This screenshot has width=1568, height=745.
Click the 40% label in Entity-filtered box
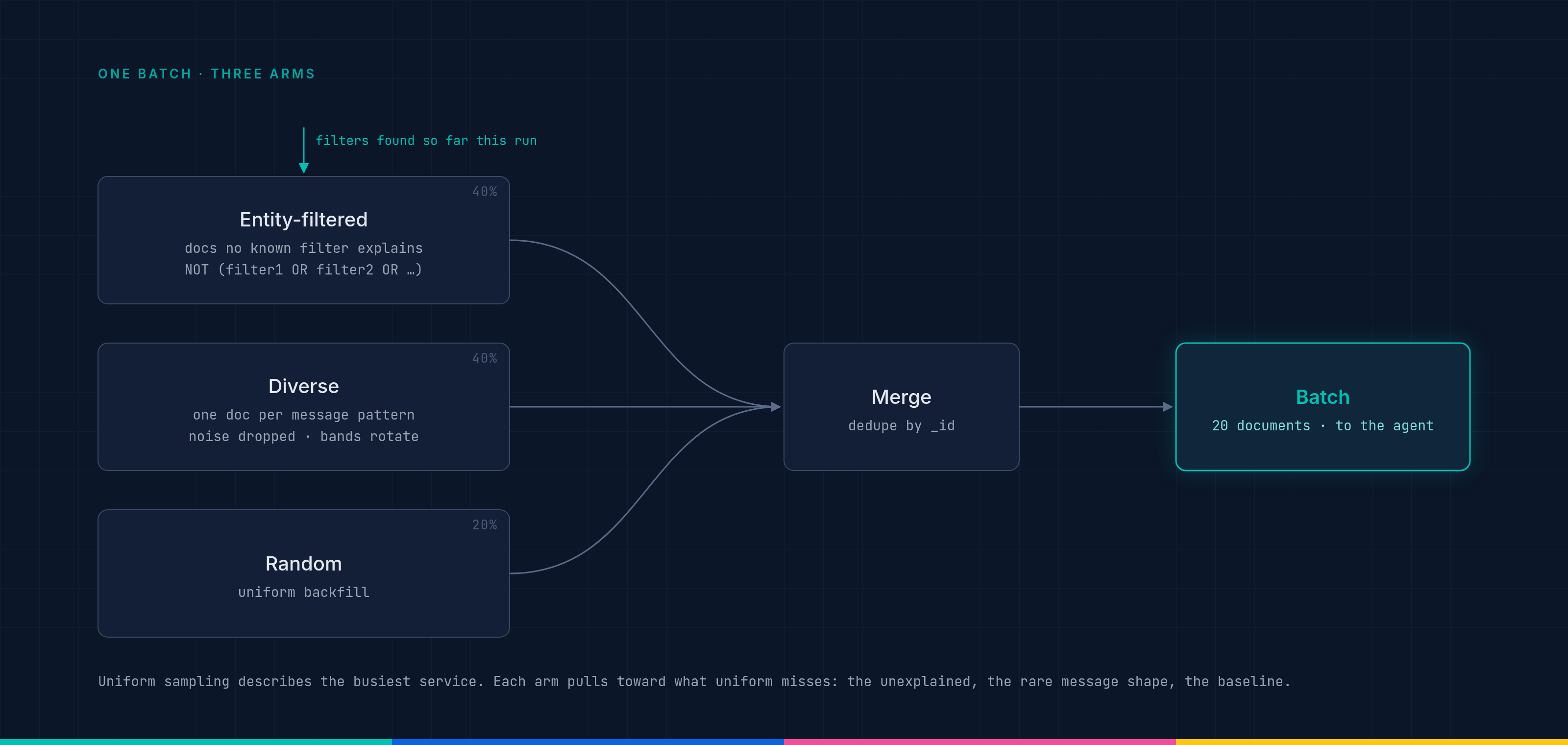click(485, 192)
